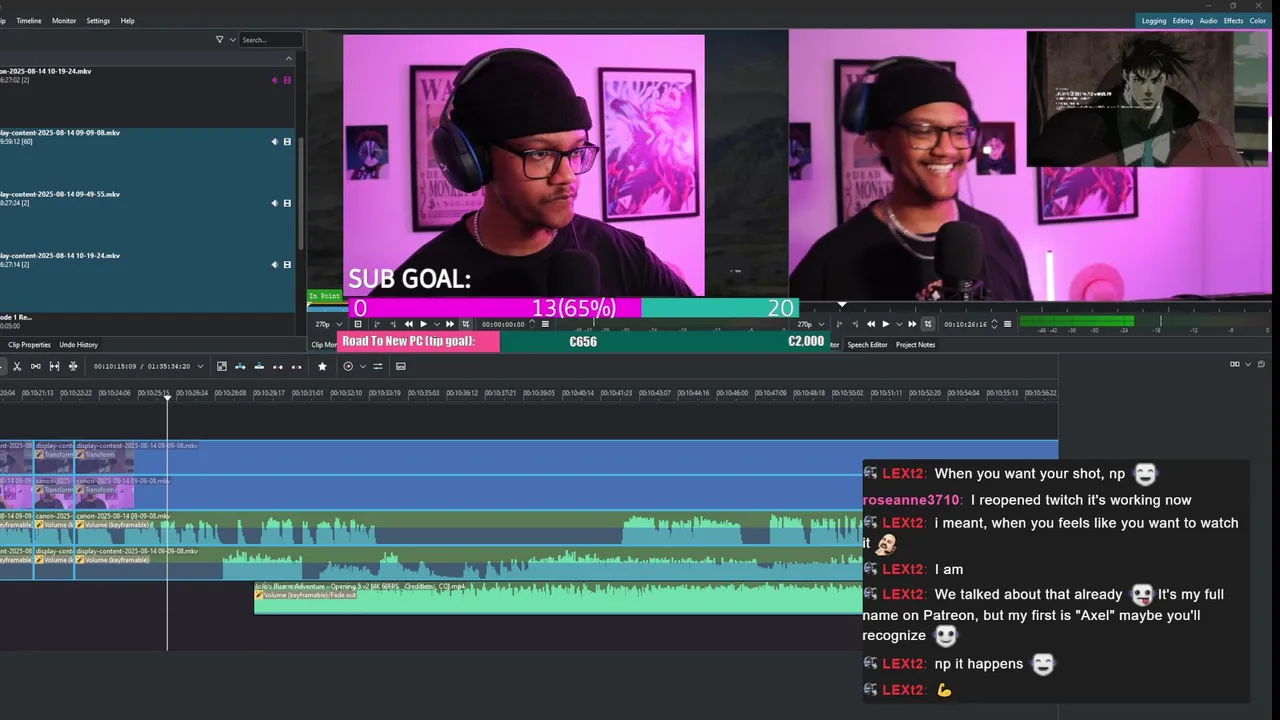Play the clip monitor
Image resolution: width=1280 pixels, height=720 pixels.
(x=423, y=324)
